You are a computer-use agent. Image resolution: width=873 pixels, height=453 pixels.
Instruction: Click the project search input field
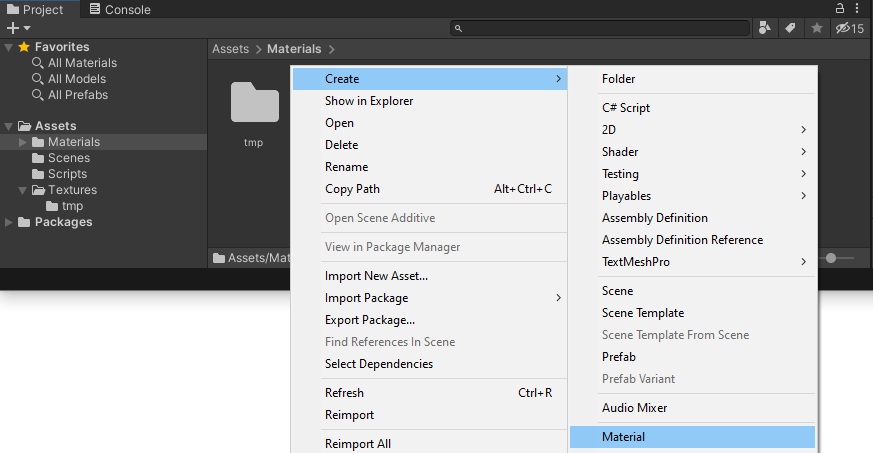pyautogui.click(x=600, y=28)
